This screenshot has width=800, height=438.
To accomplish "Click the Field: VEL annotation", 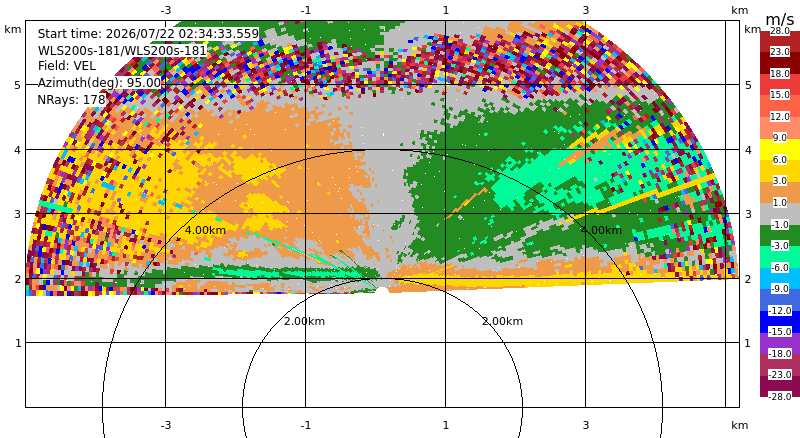I will [x=67, y=66].
